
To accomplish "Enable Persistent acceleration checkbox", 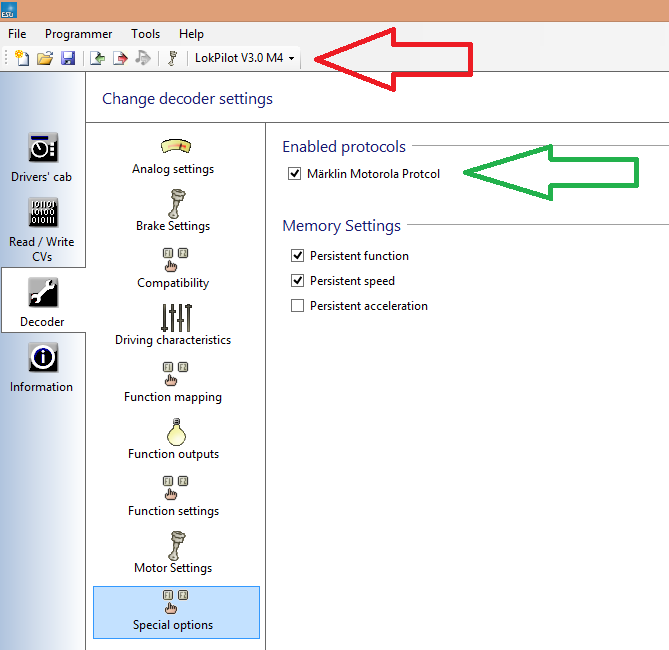I will click(x=297, y=306).
